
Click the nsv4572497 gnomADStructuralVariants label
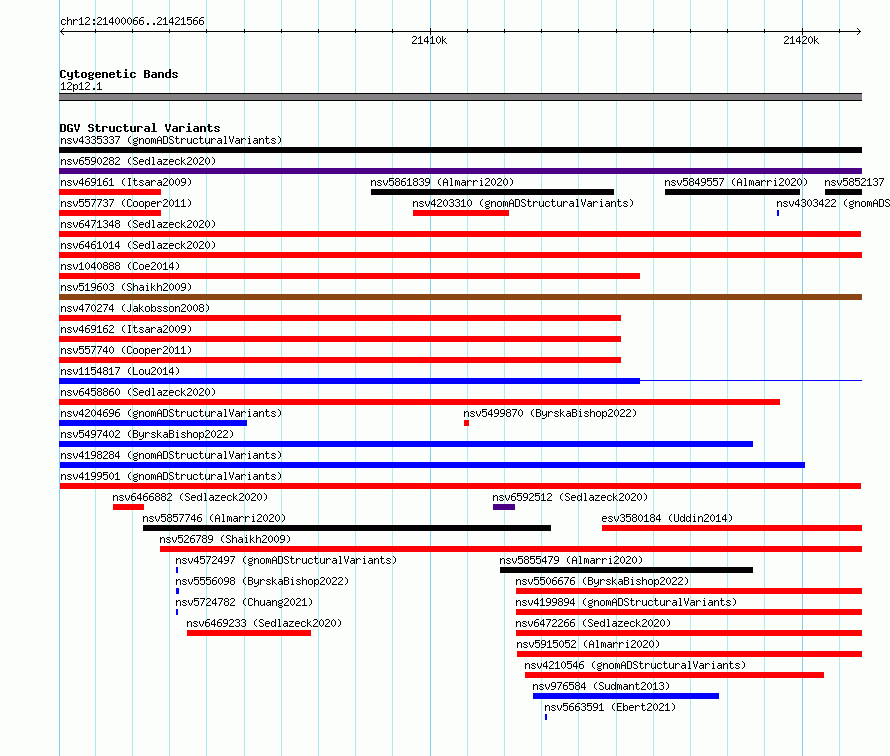[286, 560]
